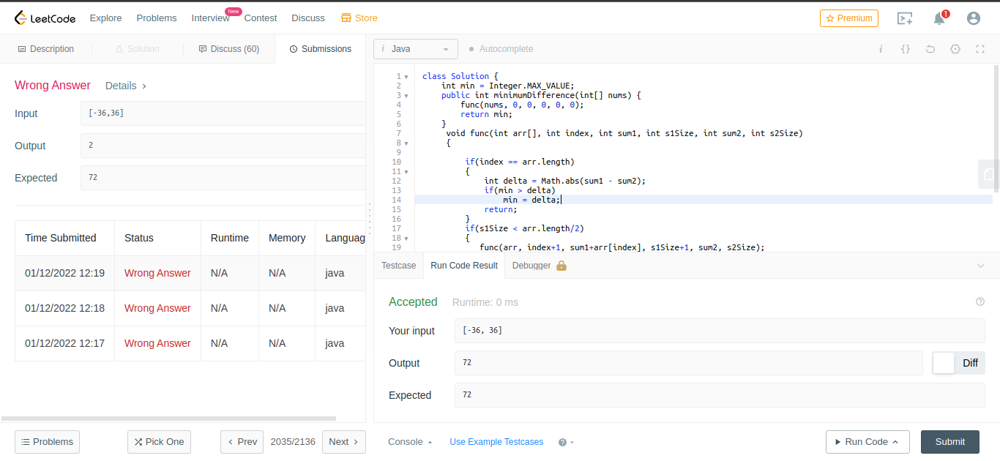Click the testcase help question mark icon
Image resolution: width=1000 pixels, height=461 pixels.
click(562, 442)
